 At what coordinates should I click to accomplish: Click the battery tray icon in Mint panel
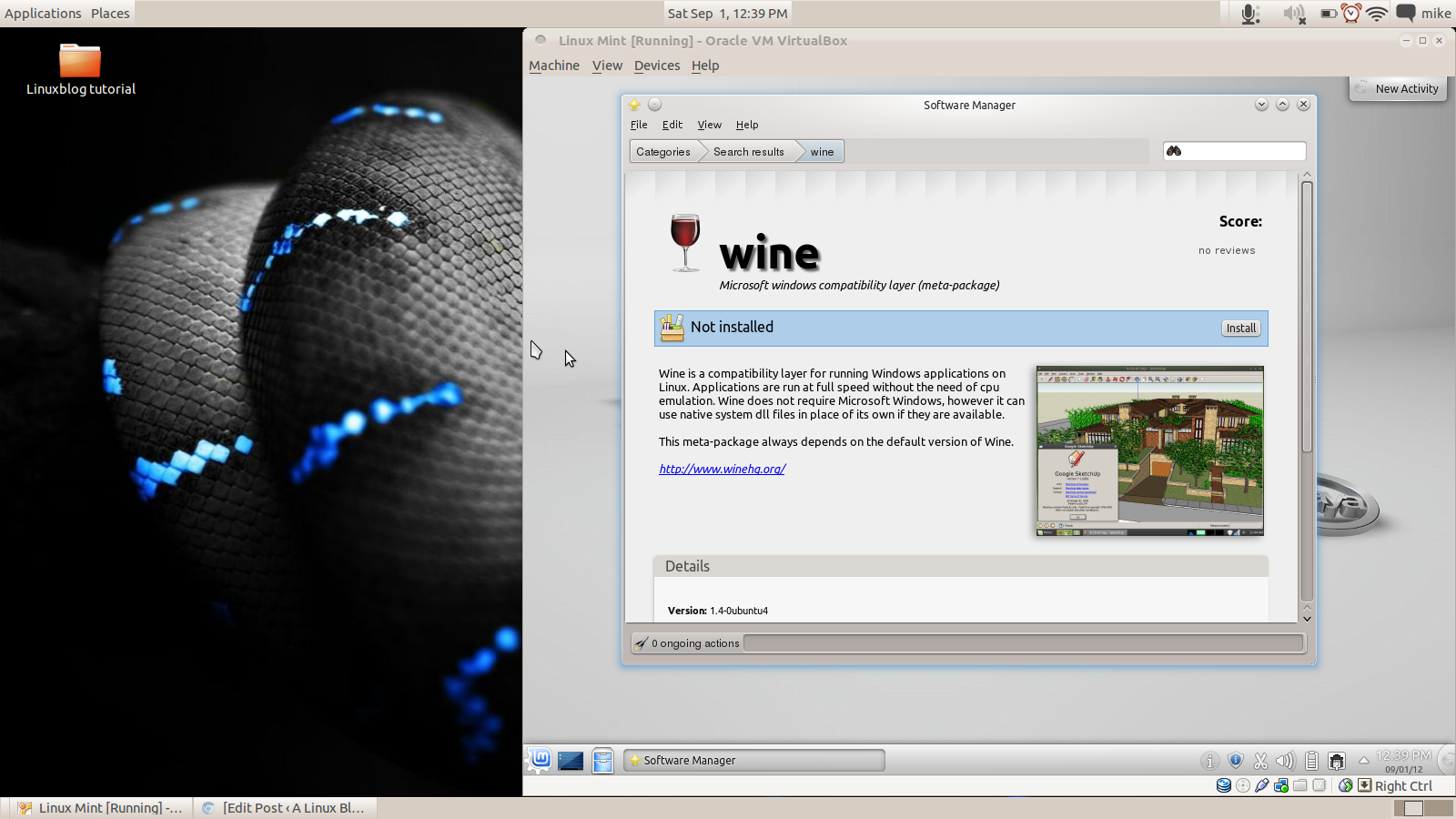1311,761
